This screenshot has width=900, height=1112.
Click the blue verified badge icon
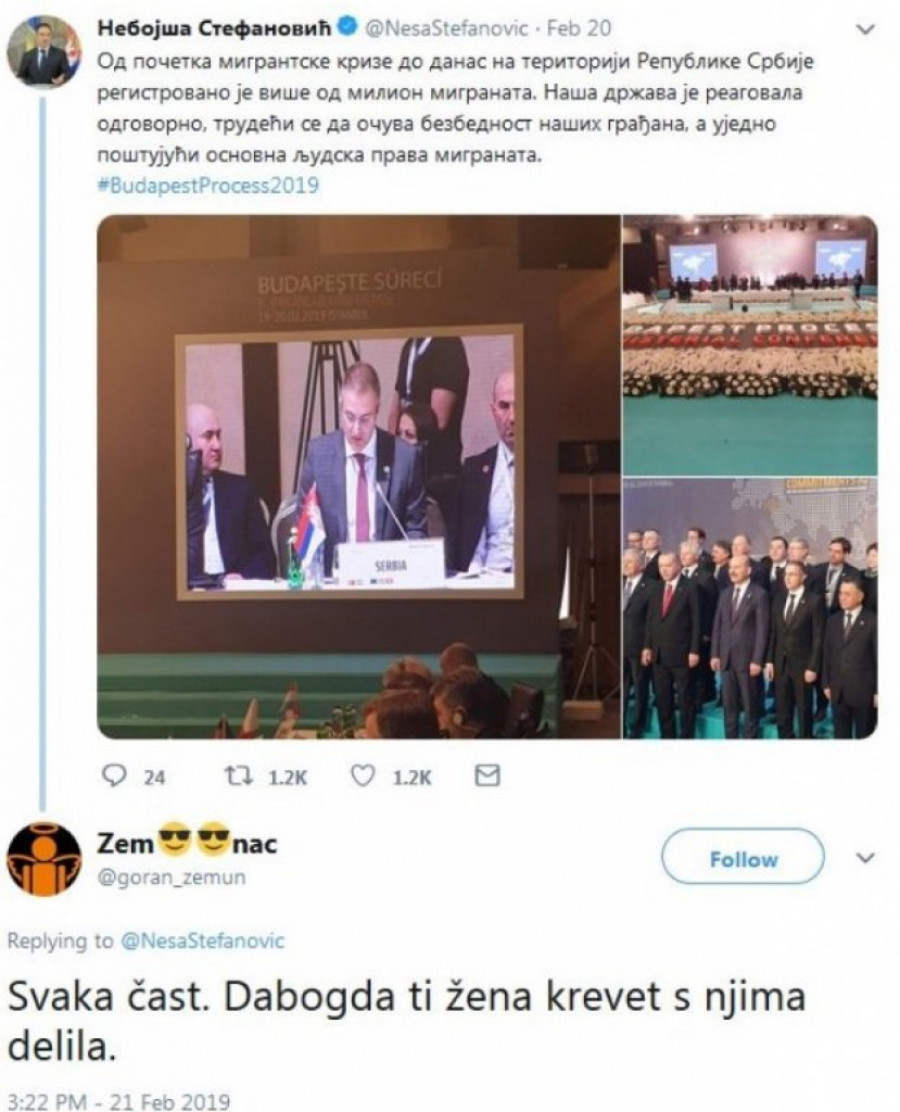coord(348,28)
